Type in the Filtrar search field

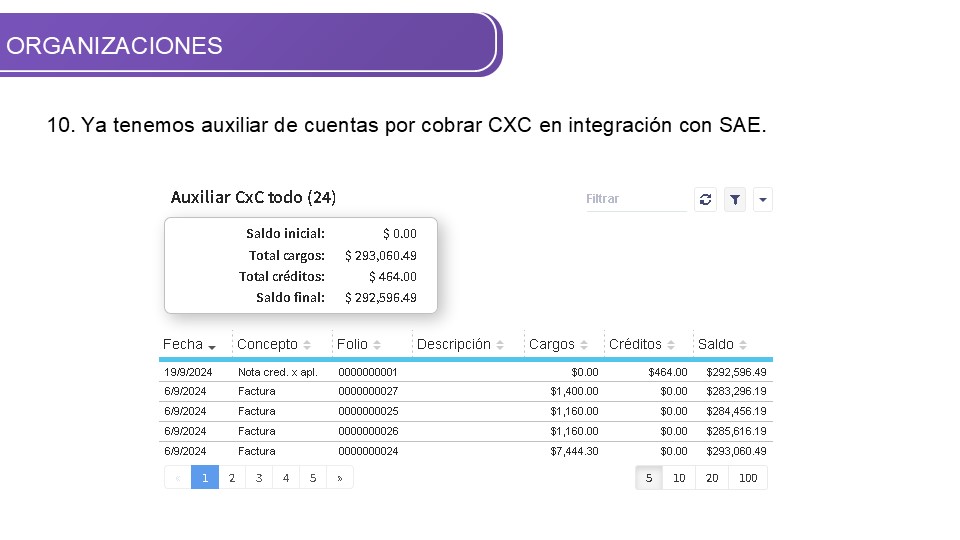coord(634,199)
